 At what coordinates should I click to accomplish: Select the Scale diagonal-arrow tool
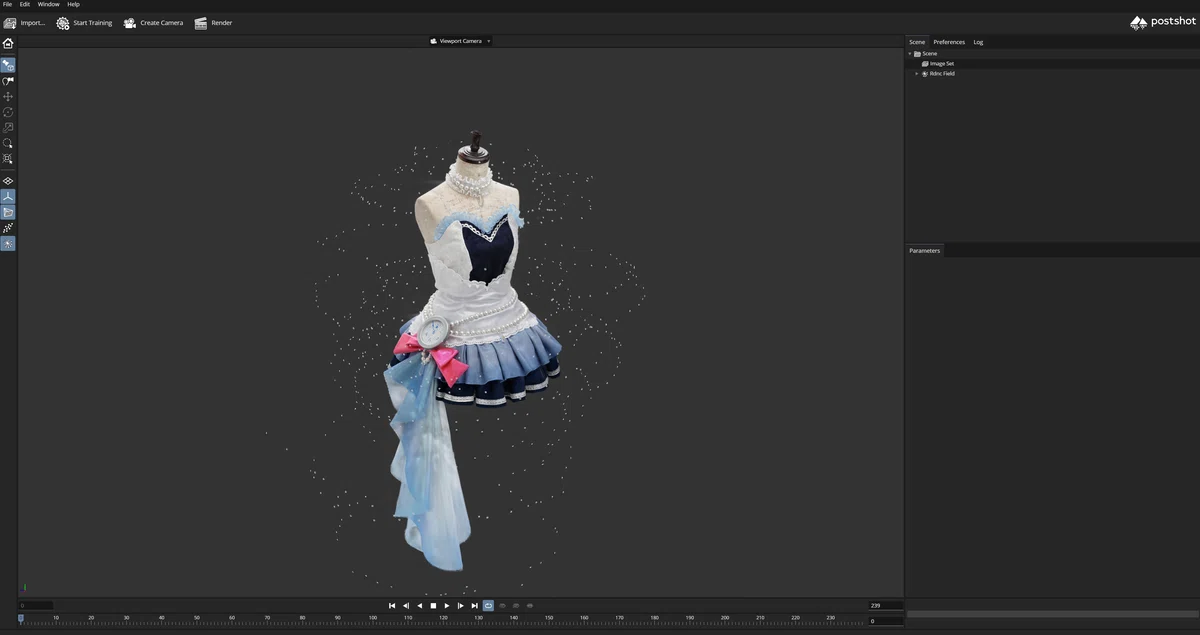click(x=8, y=128)
